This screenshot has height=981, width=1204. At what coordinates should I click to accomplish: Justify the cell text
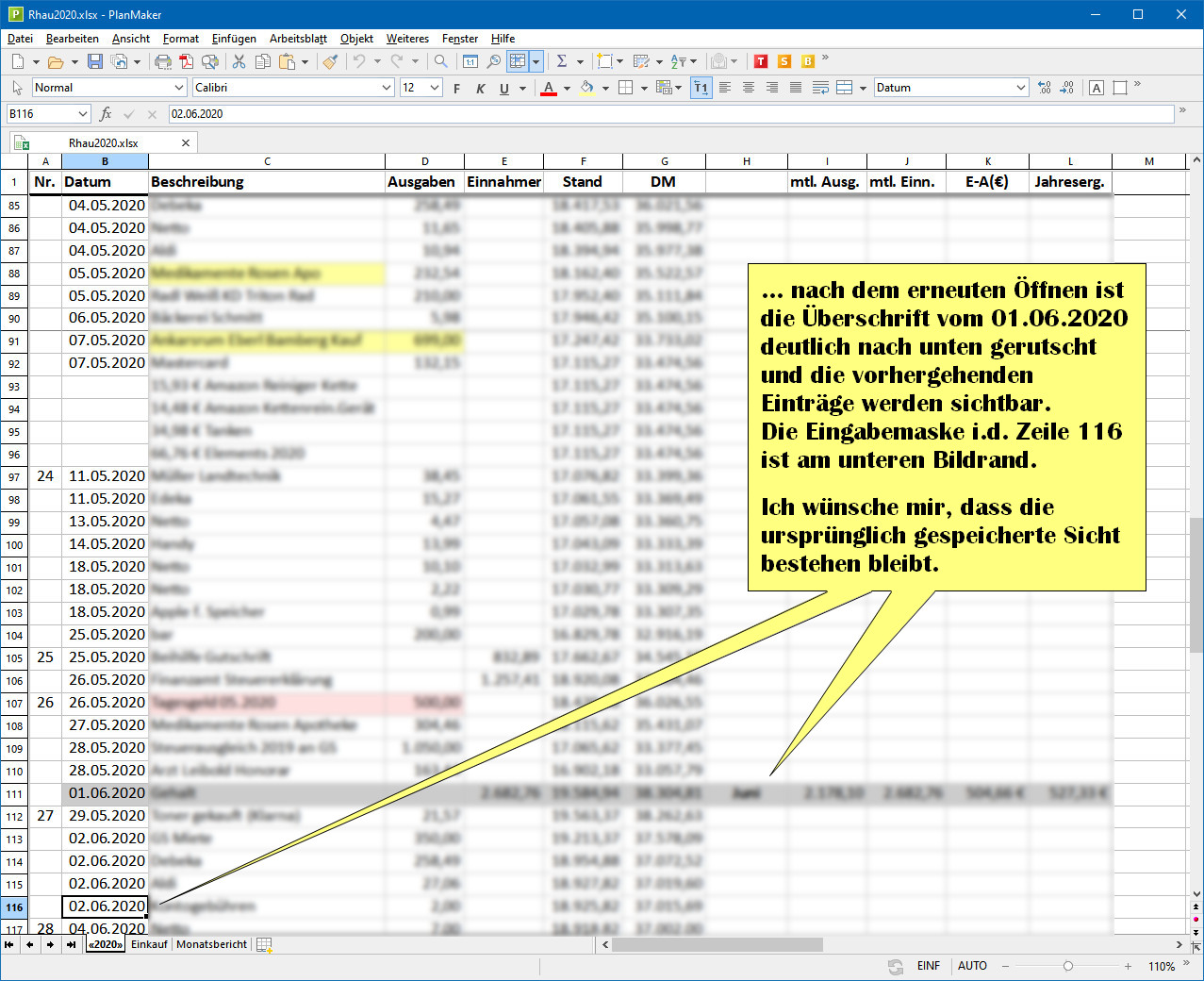[796, 88]
